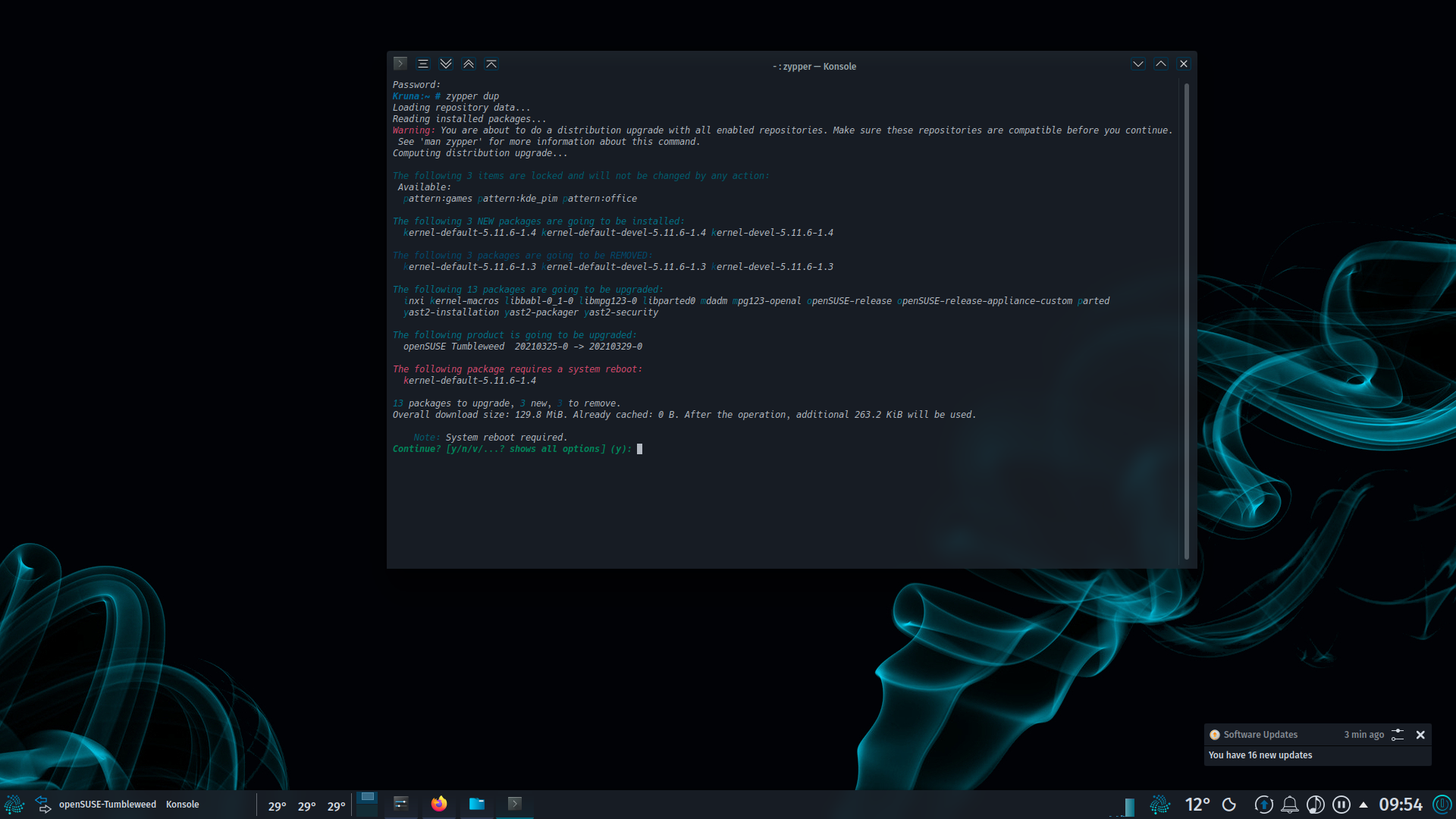The height and width of the screenshot is (819, 1456).
Task: Expand the hidden system tray icons arrow
Action: pyautogui.click(x=1363, y=805)
